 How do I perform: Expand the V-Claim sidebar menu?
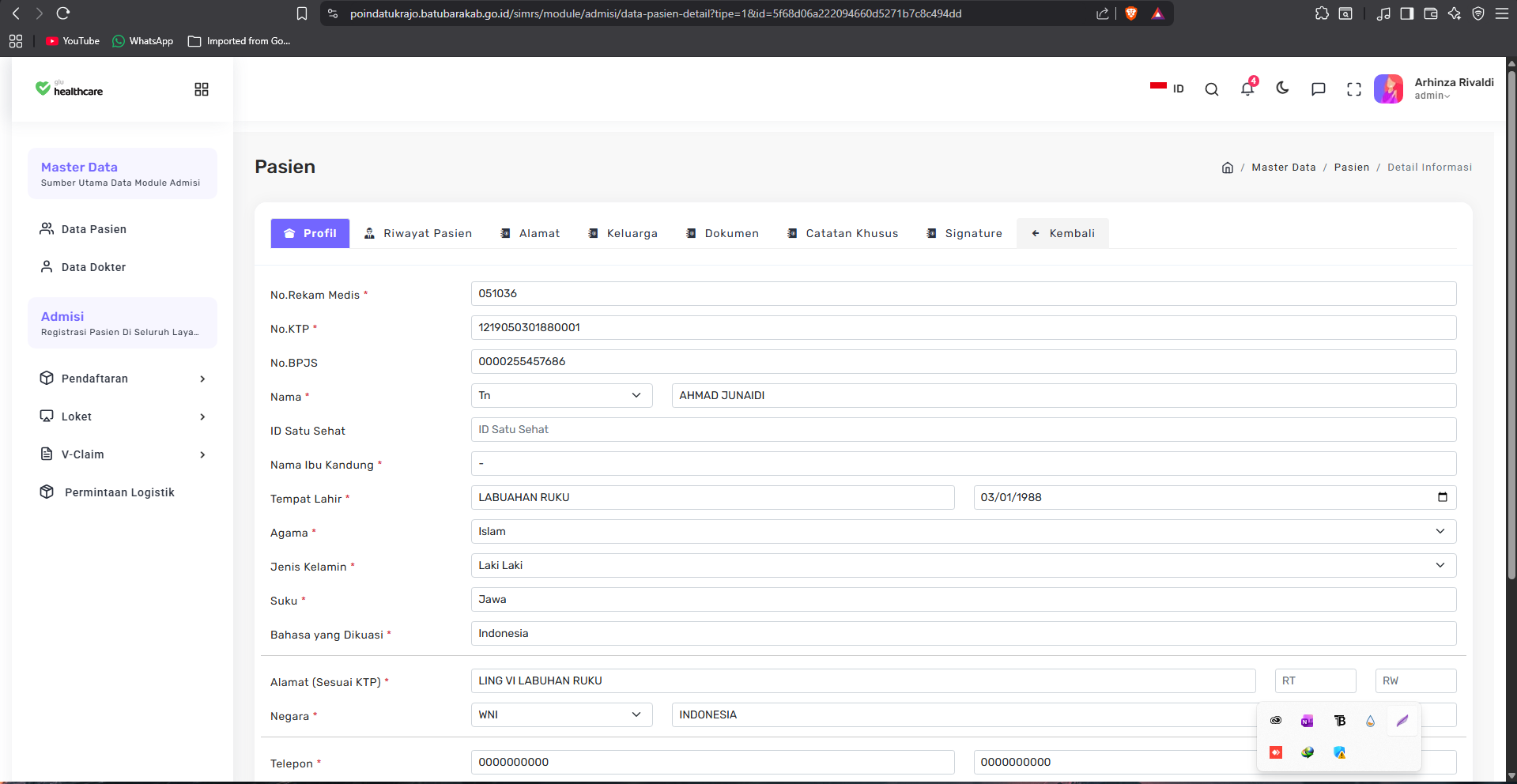pos(123,454)
